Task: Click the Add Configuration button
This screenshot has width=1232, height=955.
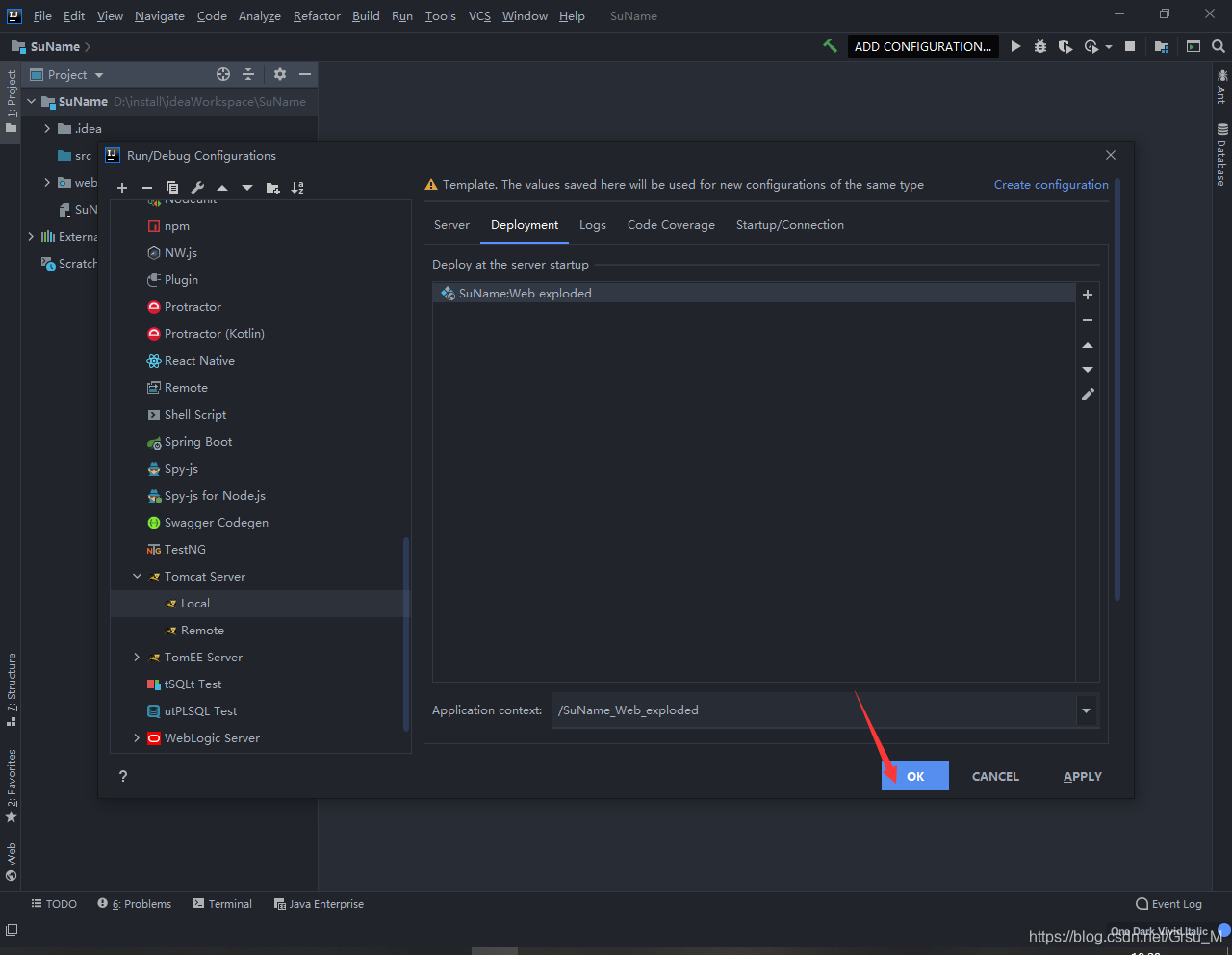Action: pos(922,46)
